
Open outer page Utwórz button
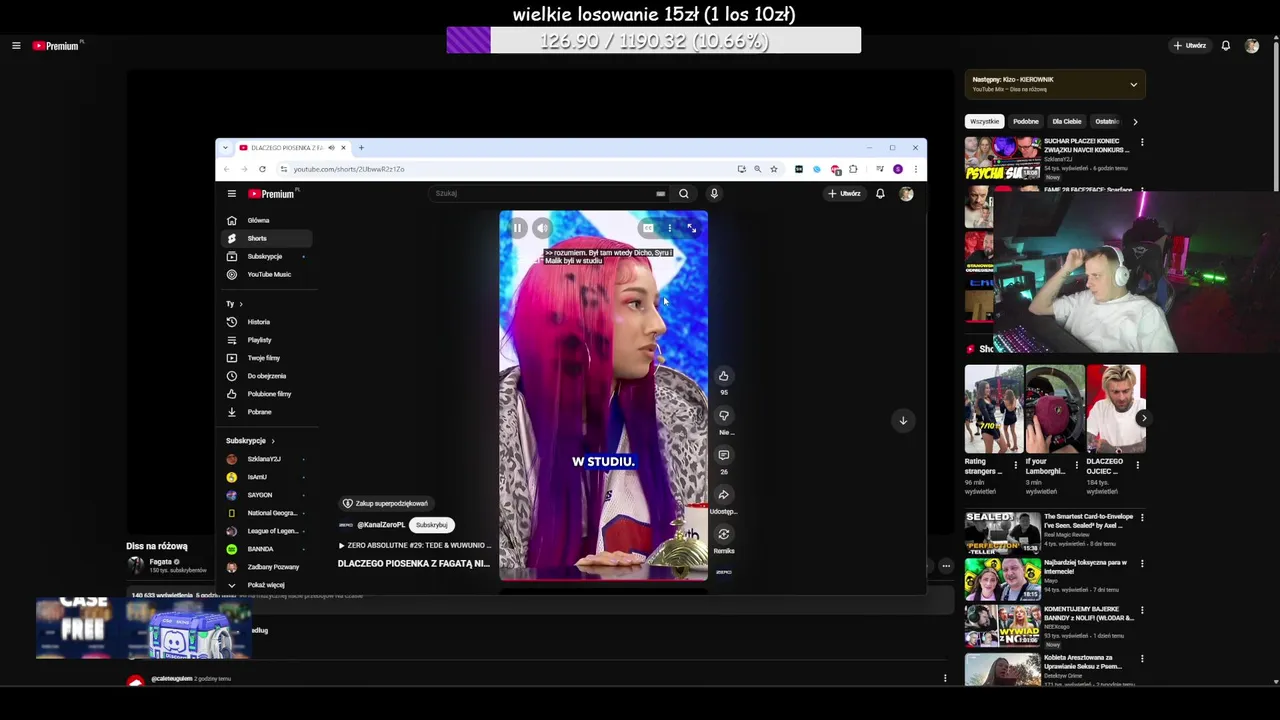tap(1190, 46)
